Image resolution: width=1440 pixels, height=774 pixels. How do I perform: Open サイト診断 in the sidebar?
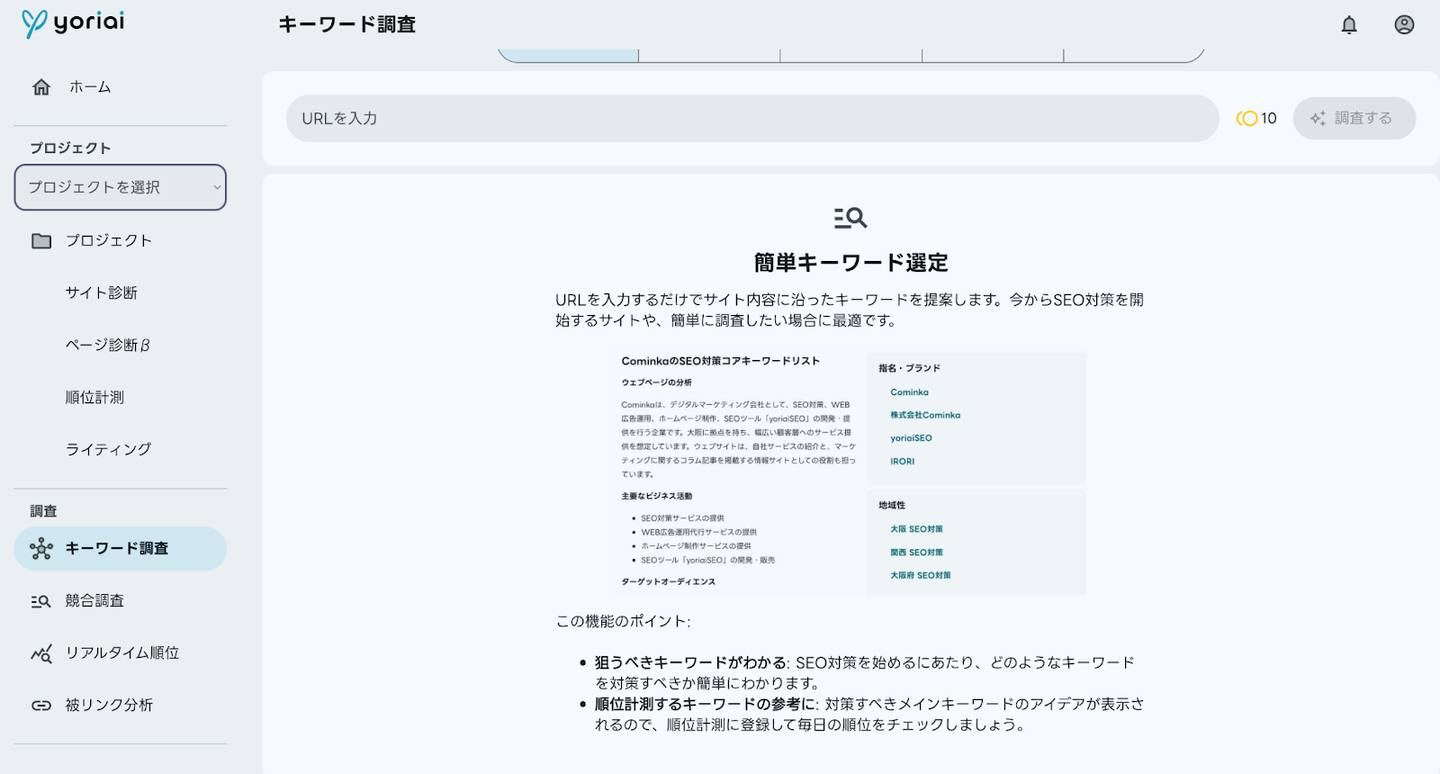pos(101,293)
